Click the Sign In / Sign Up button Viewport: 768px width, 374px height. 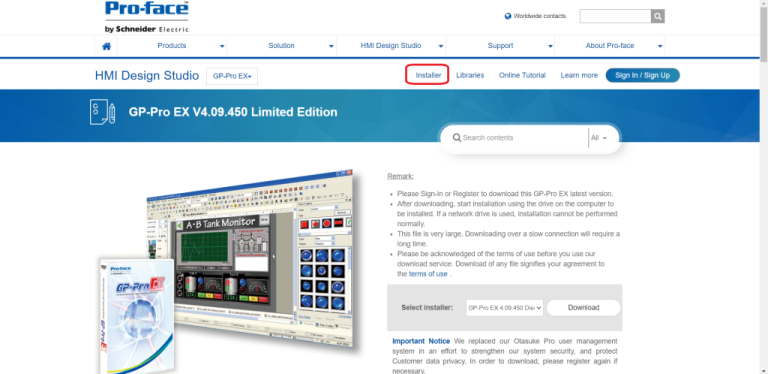point(643,75)
